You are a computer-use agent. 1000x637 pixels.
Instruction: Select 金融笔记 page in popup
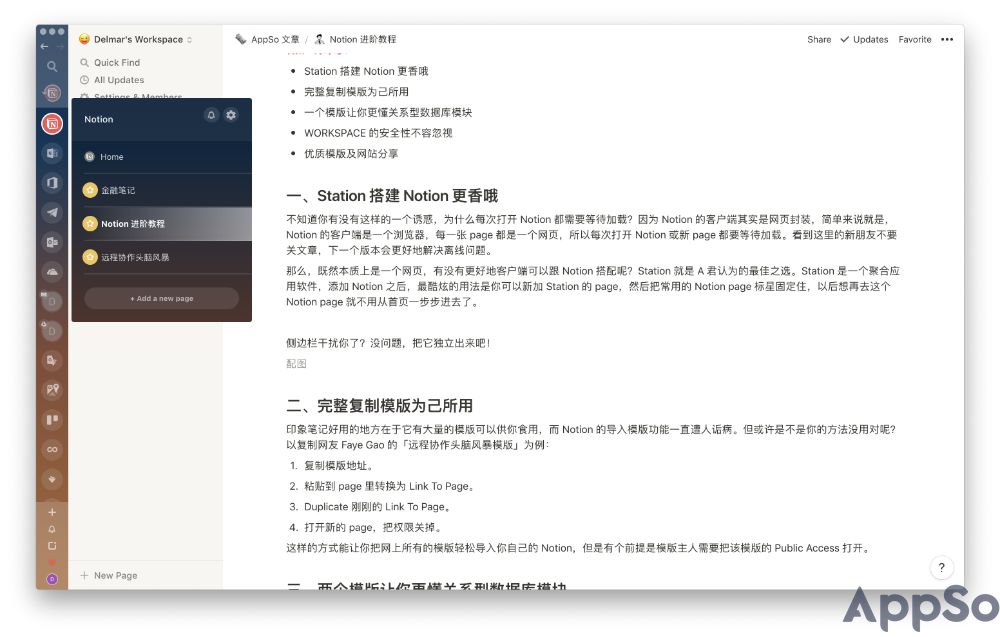pos(162,190)
